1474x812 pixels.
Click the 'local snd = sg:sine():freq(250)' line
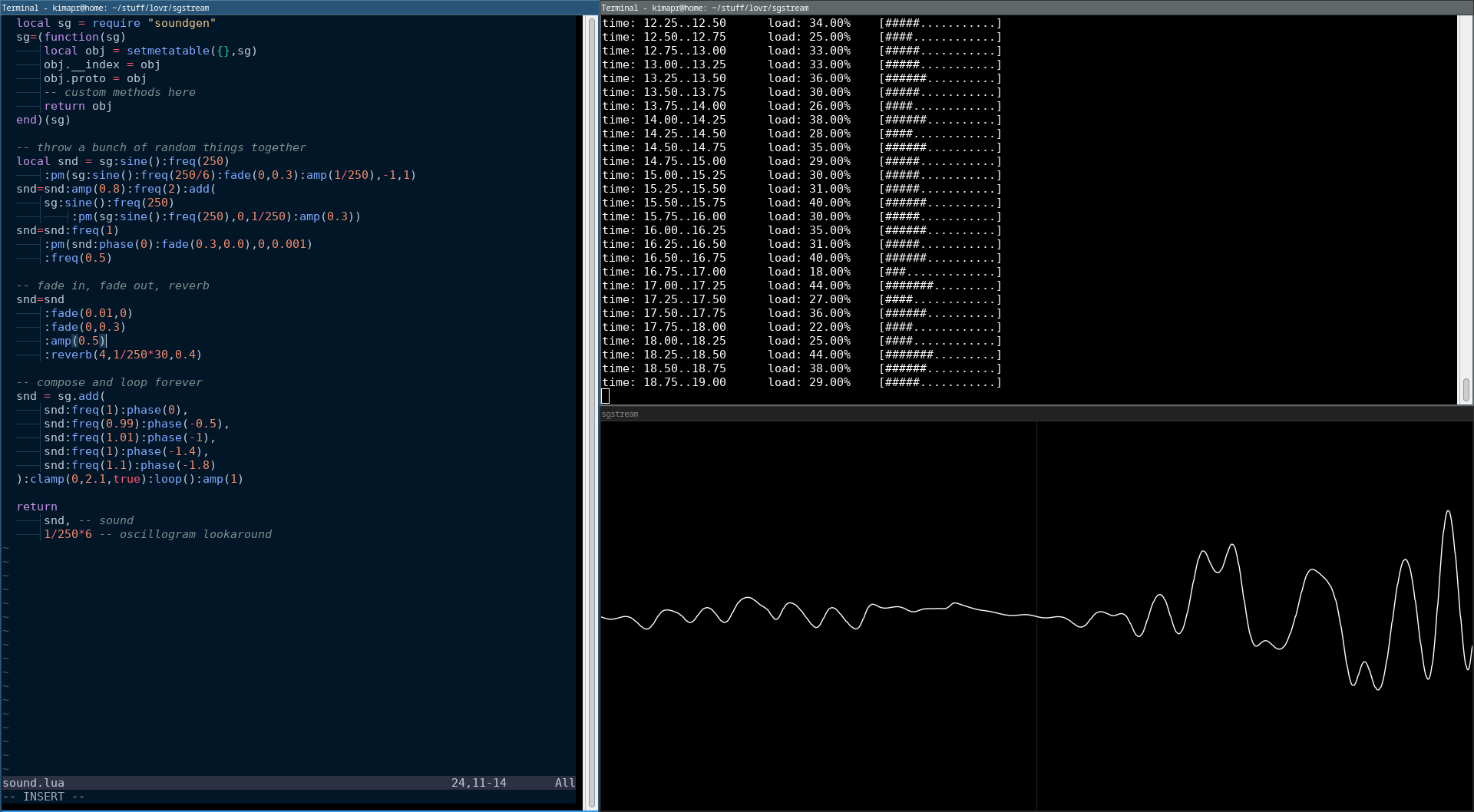point(123,161)
